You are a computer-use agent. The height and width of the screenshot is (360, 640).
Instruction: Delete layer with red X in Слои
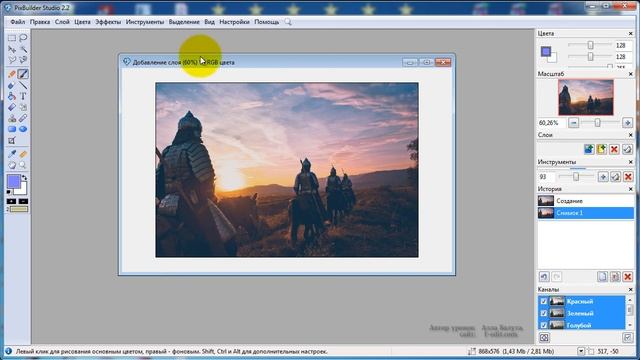(614, 149)
